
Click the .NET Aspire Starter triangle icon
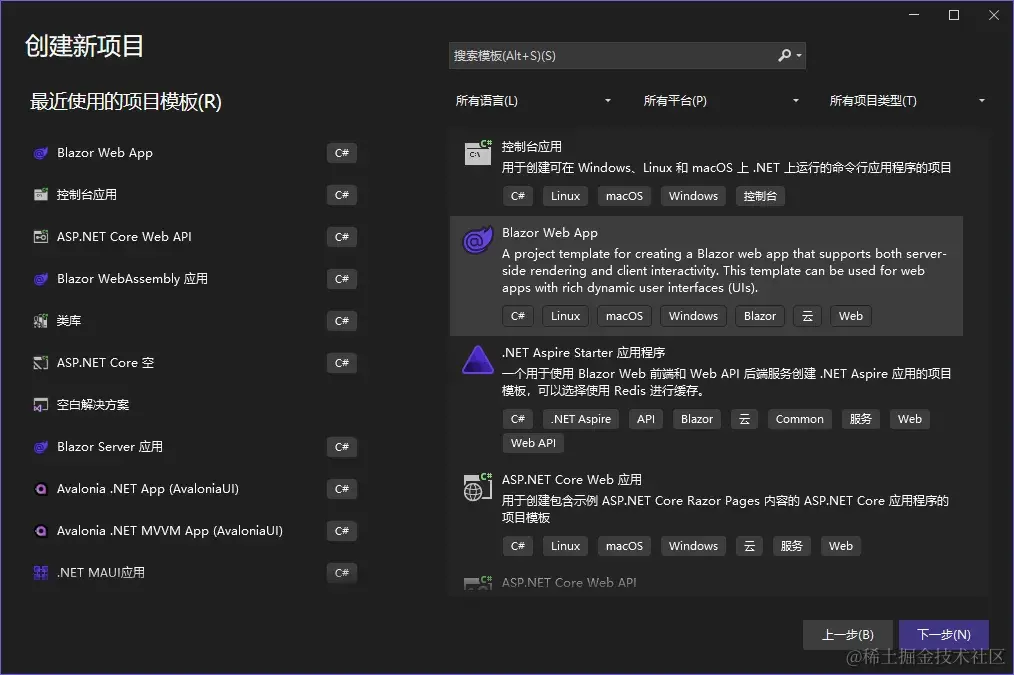pyautogui.click(x=477, y=360)
